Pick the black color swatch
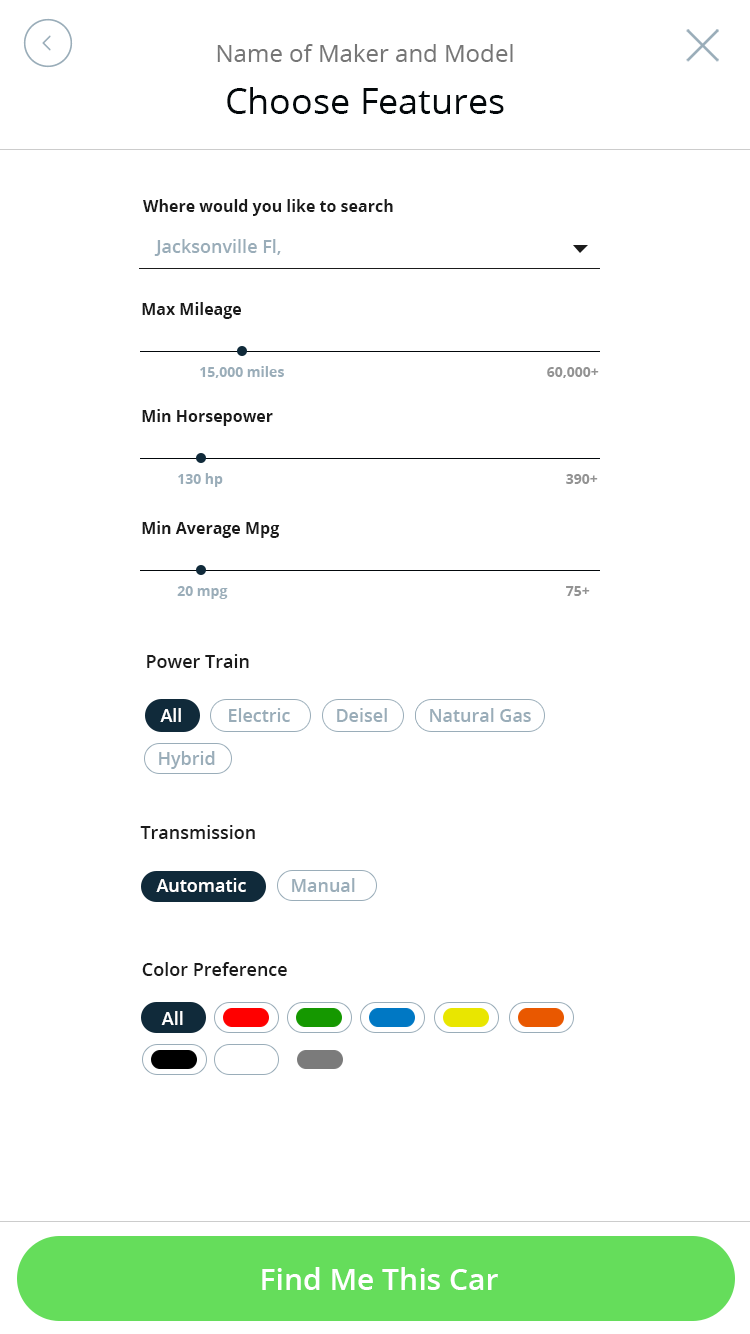The image size is (750, 1334). click(x=174, y=1060)
